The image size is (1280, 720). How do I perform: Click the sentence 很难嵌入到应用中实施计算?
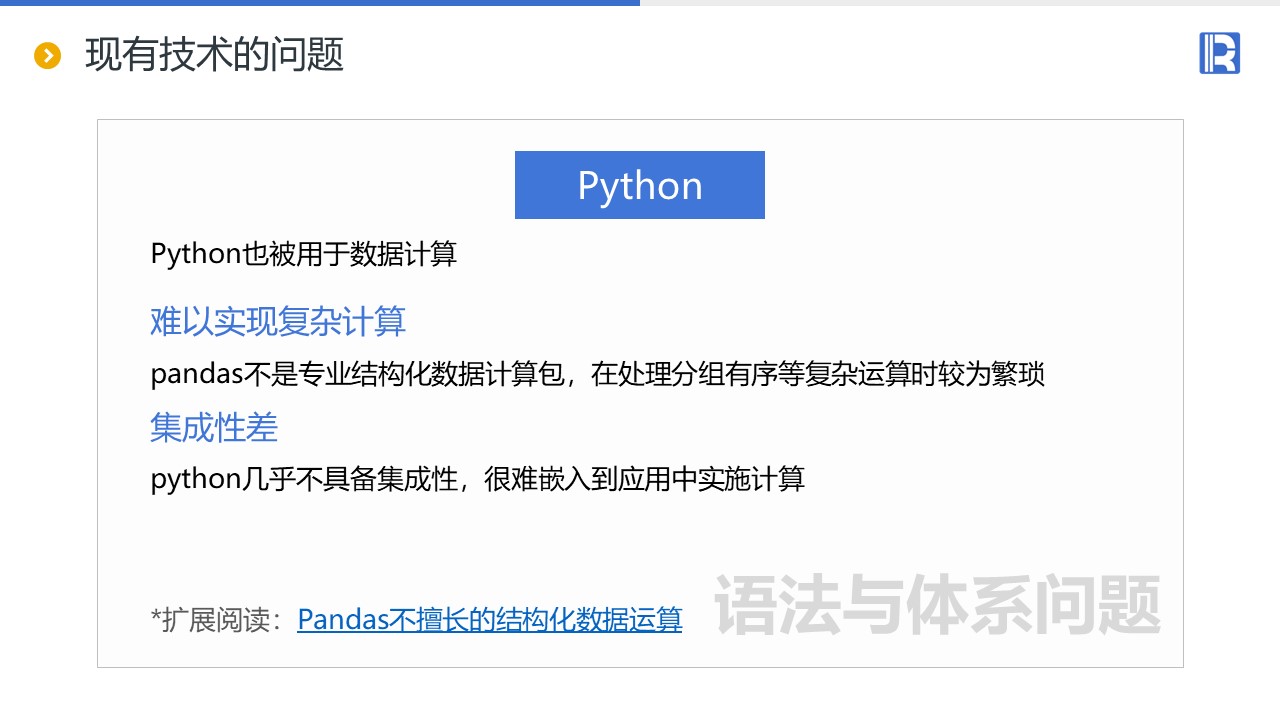(644, 479)
